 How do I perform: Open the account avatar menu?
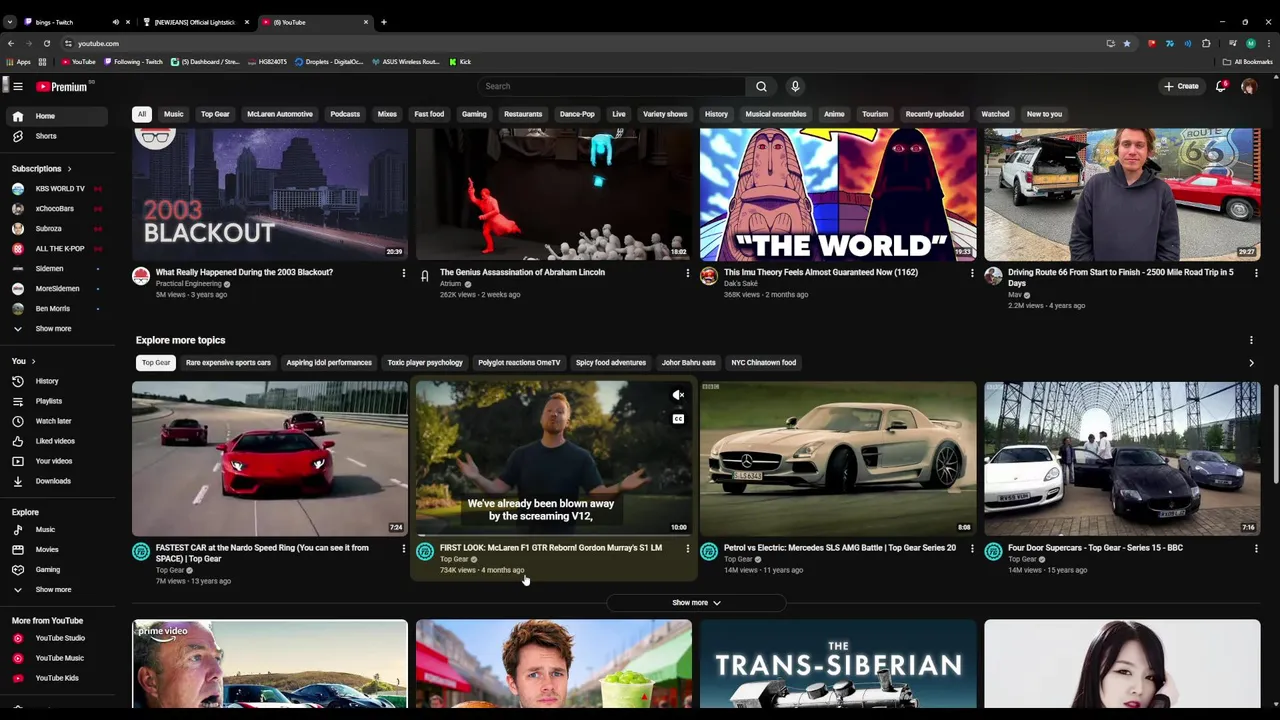(x=1249, y=87)
